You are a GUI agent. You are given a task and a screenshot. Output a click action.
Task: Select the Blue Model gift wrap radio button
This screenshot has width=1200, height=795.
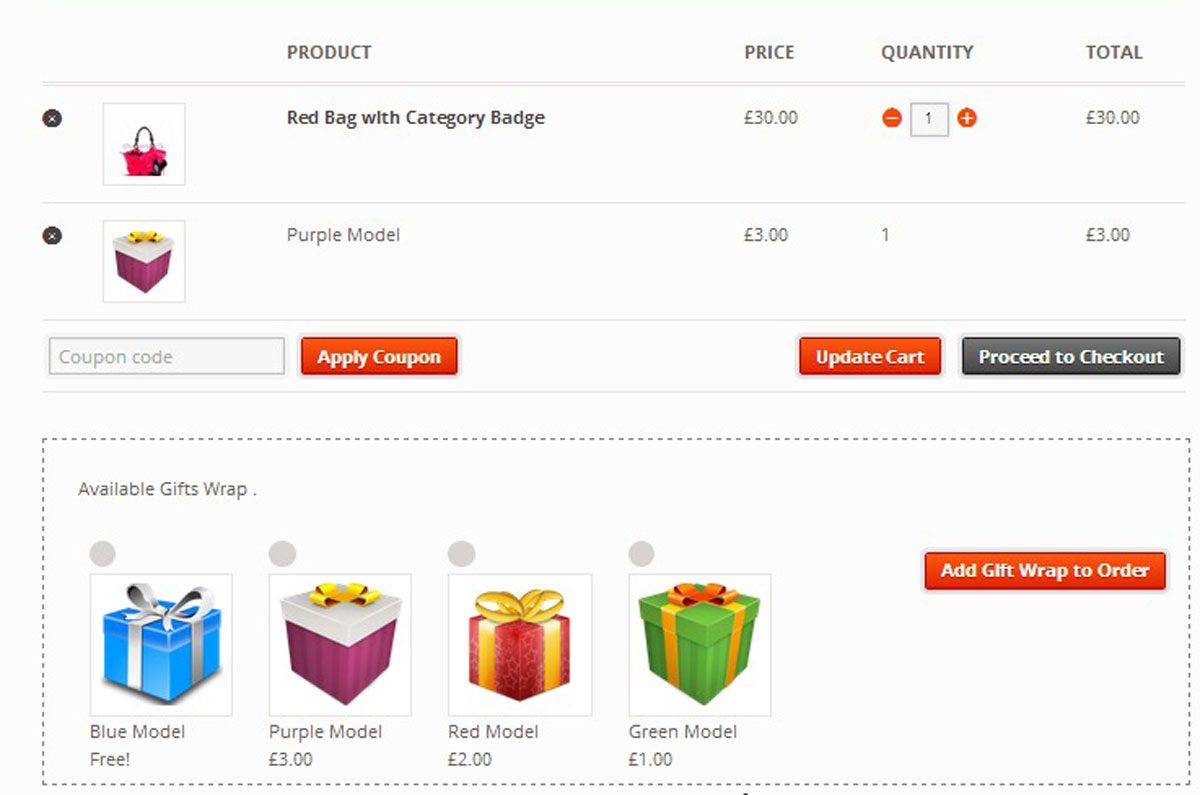pyautogui.click(x=102, y=553)
